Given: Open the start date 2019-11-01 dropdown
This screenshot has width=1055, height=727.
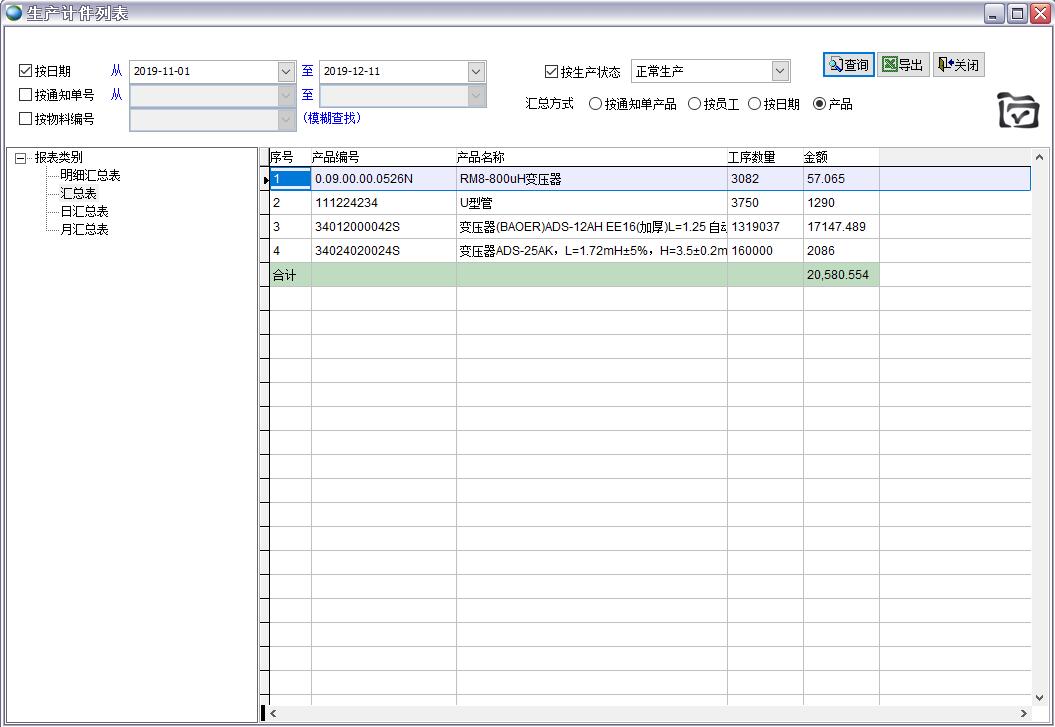Looking at the screenshot, I should click(286, 72).
